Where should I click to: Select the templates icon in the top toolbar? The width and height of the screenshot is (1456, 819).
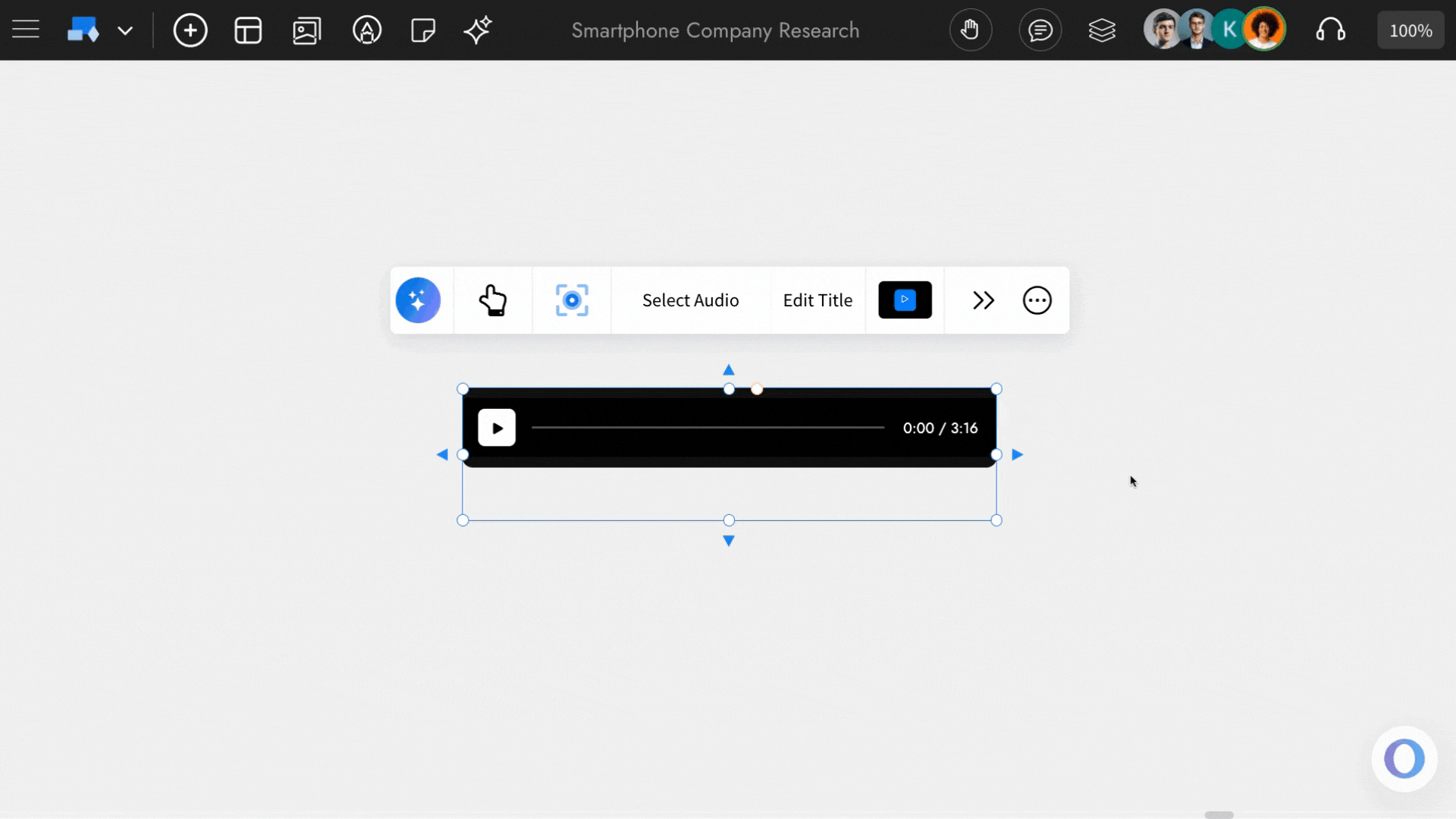248,30
